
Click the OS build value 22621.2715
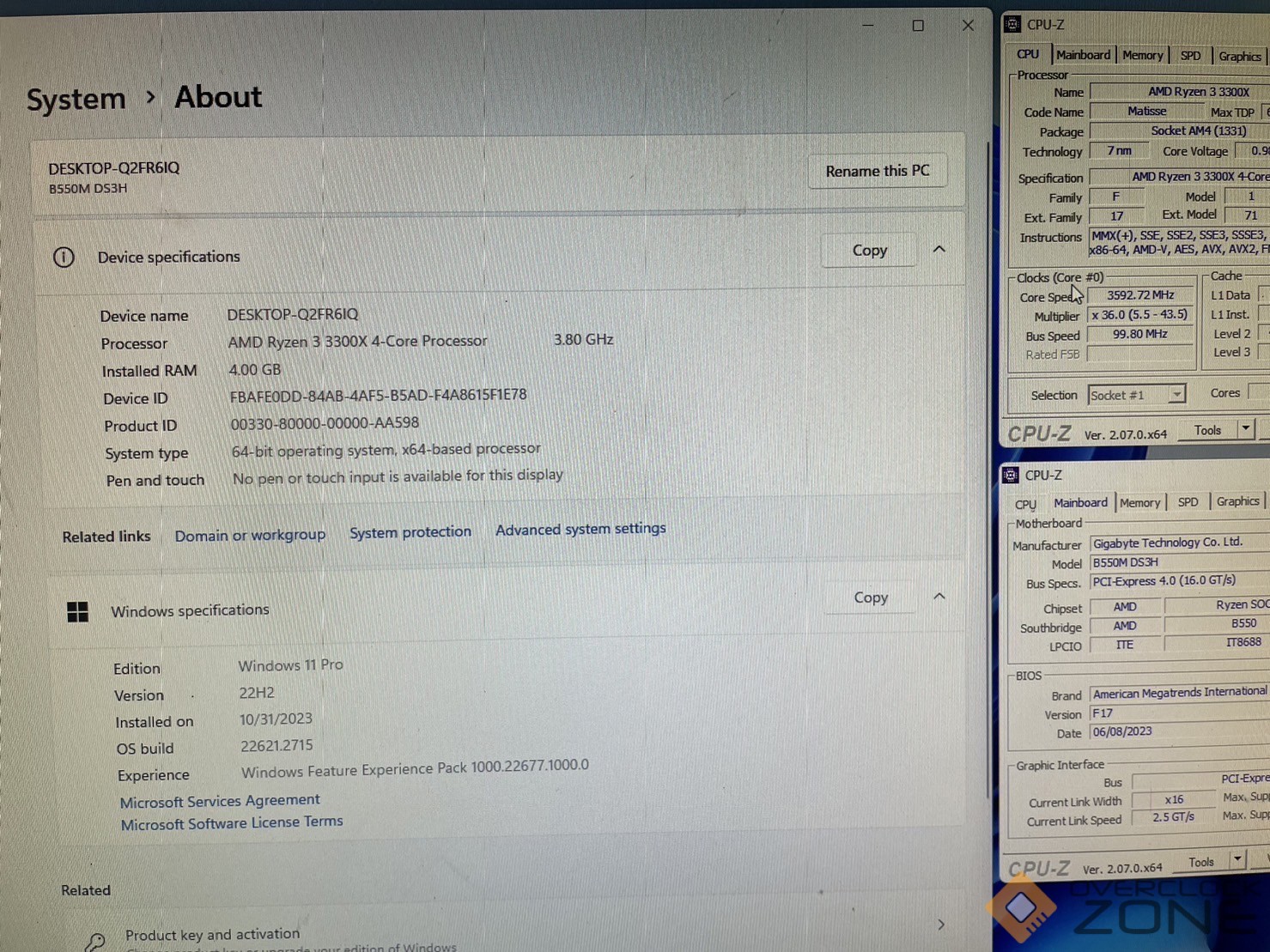tap(276, 746)
